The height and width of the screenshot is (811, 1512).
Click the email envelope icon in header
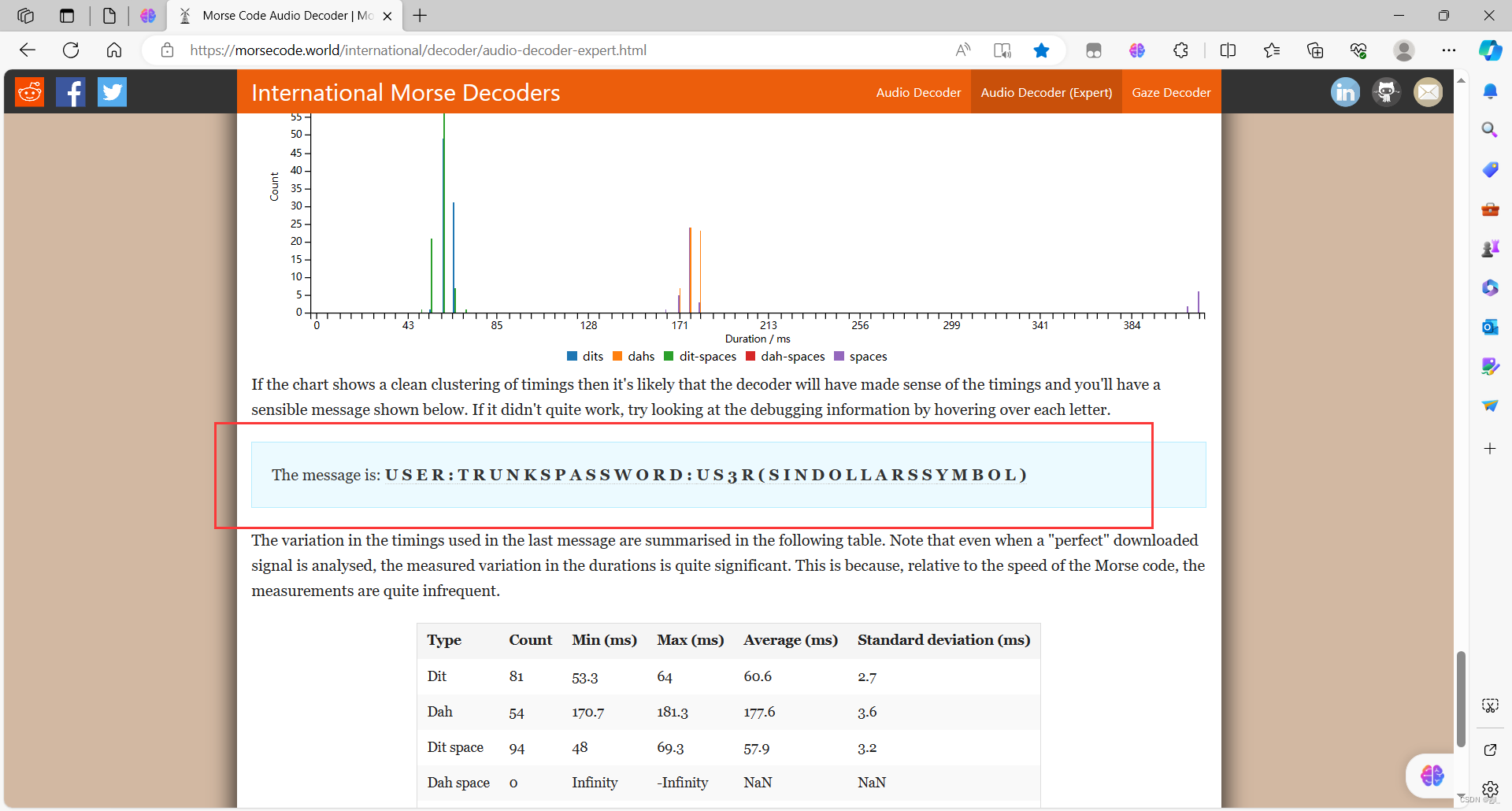click(1428, 92)
